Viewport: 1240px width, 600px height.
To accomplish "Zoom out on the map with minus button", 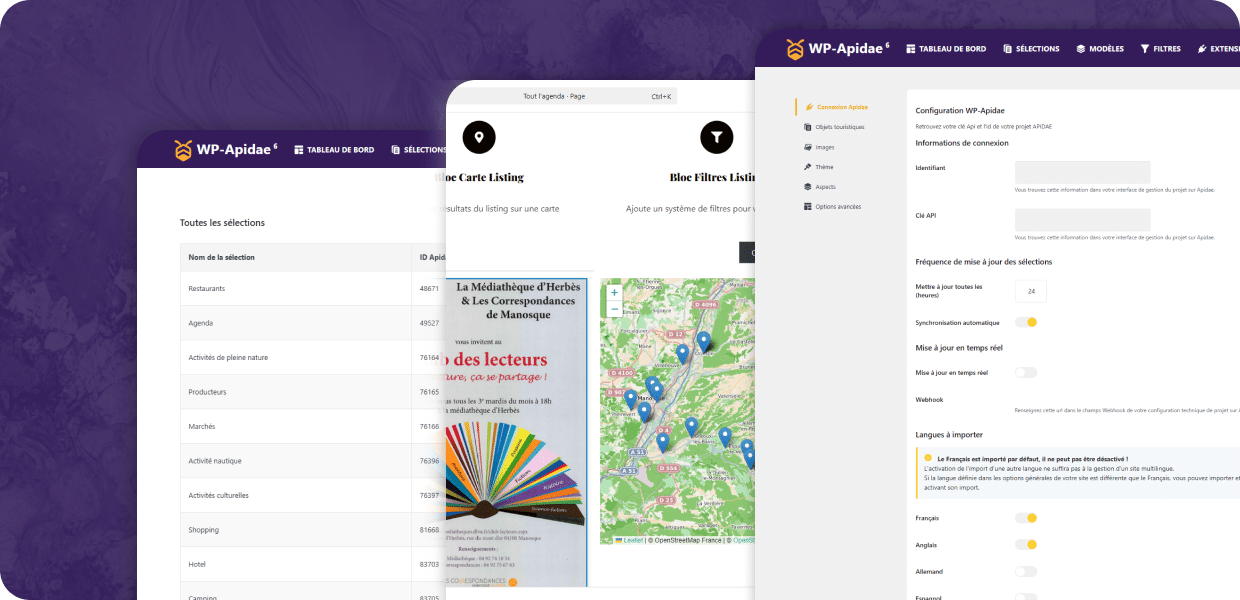I will click(614, 310).
